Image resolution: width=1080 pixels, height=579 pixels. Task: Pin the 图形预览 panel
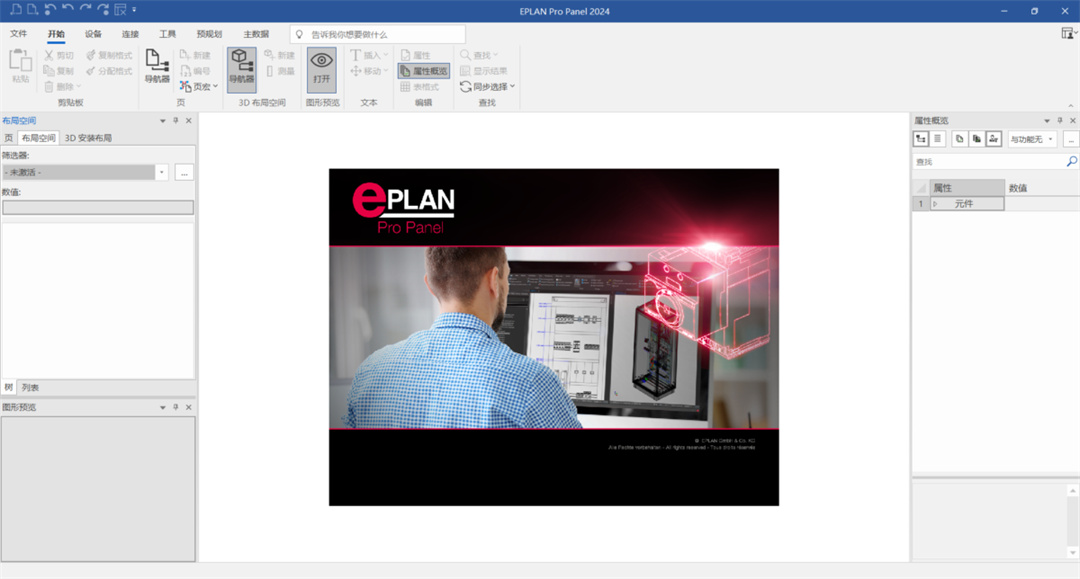point(176,408)
